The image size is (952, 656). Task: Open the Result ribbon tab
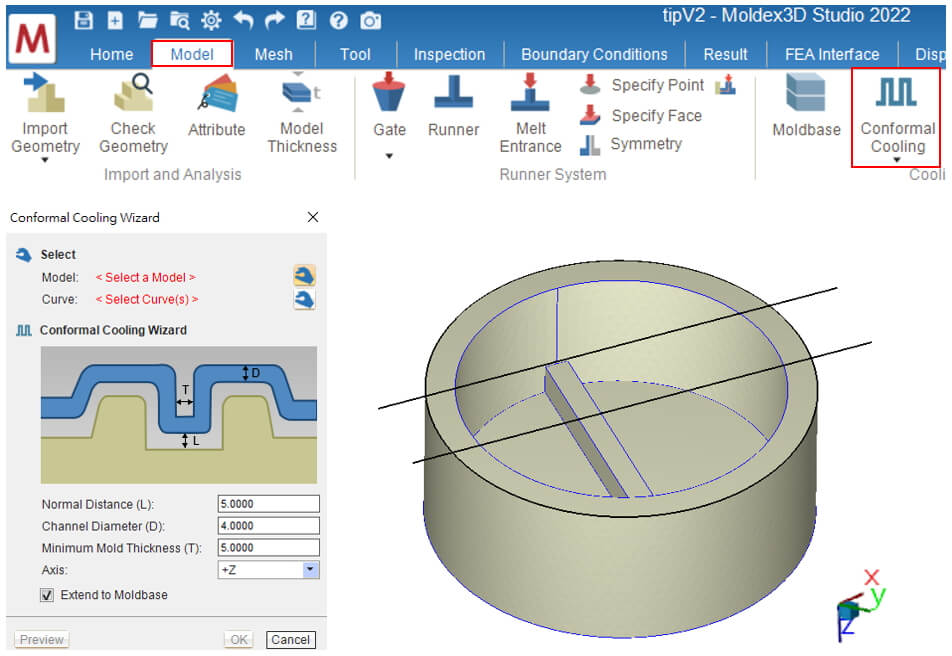726,54
